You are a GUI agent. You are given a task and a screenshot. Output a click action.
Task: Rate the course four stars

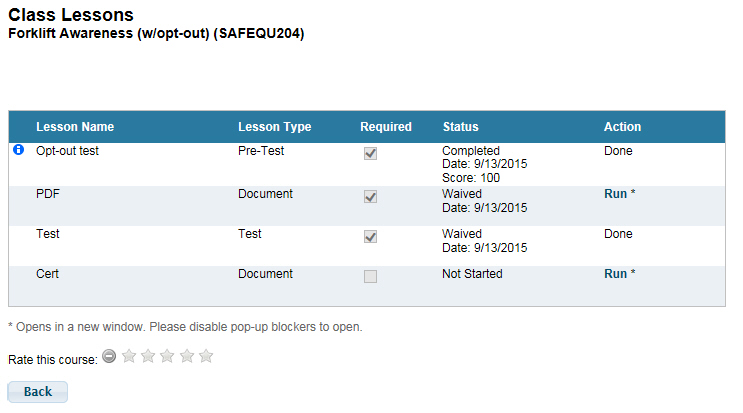187,356
